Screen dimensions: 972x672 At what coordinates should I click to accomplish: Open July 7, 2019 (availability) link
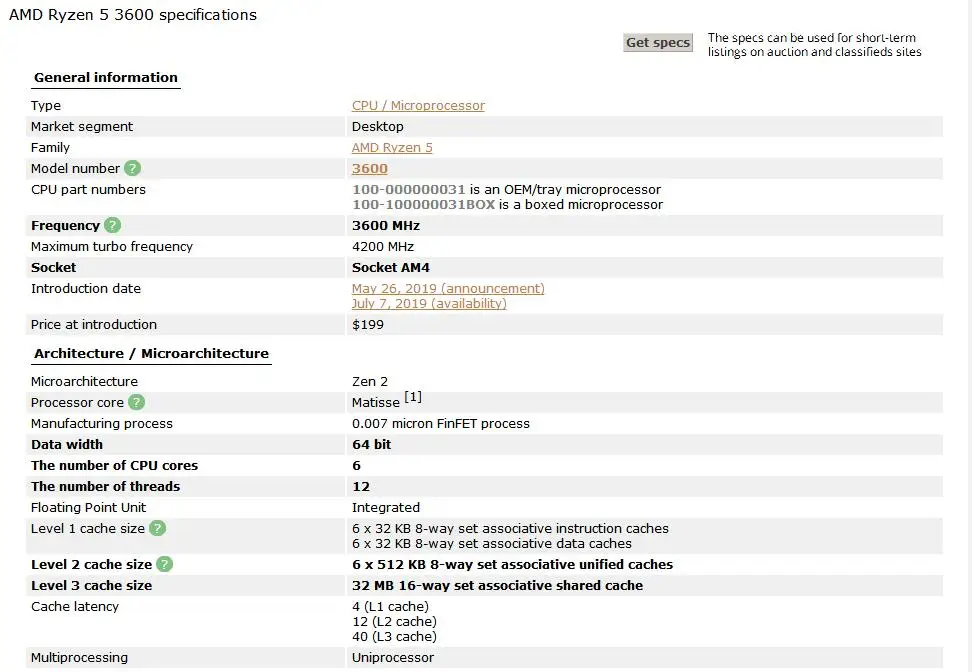click(429, 303)
